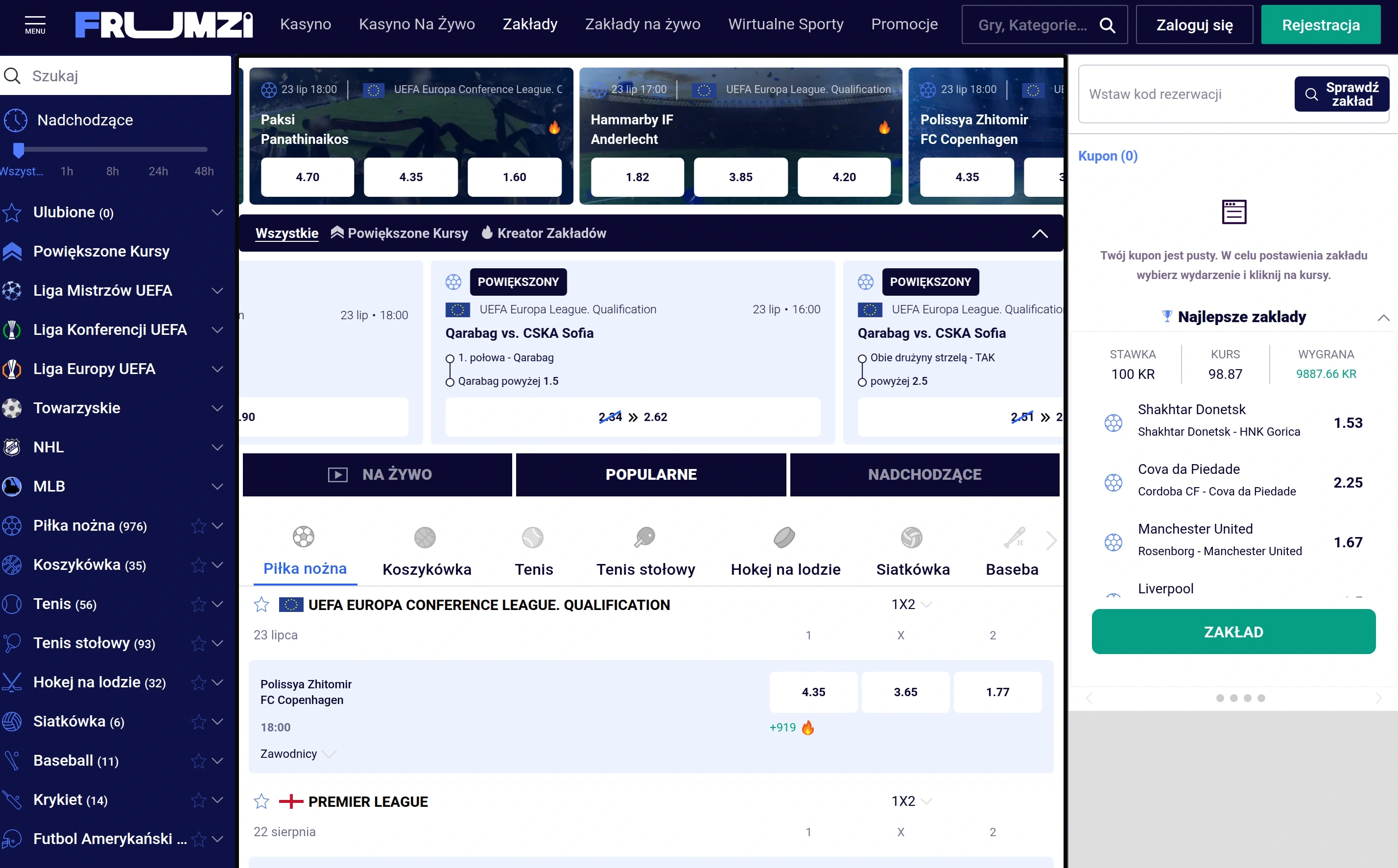Expand the Krykiet chevron
The height and width of the screenshot is (868, 1398).
tap(217, 799)
